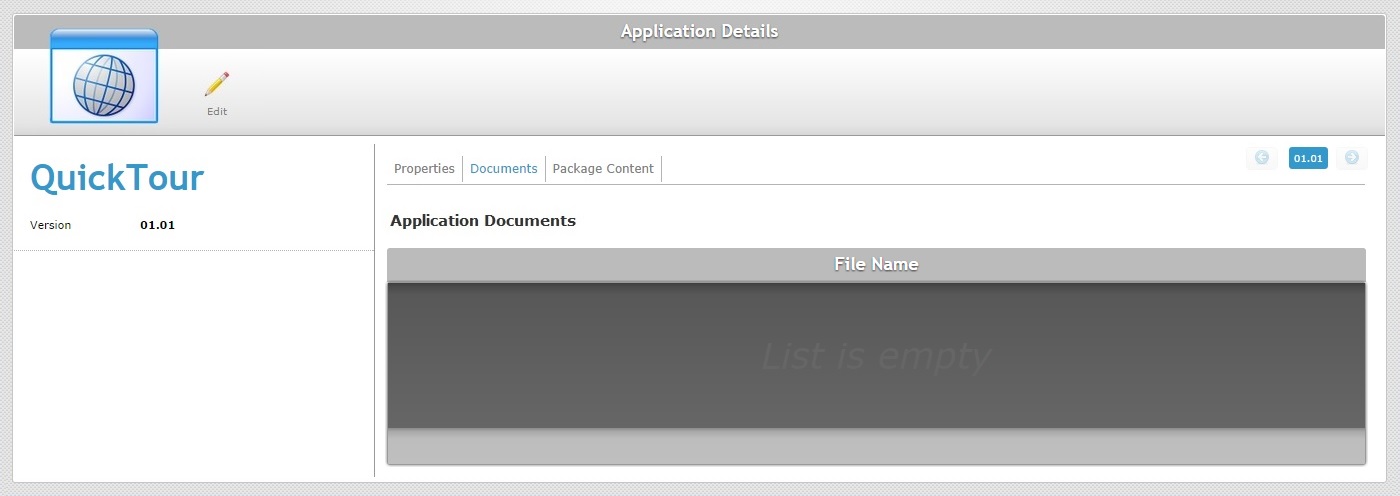This screenshot has width=1400, height=496.
Task: Click the Application Details title bar
Action: click(x=699, y=31)
